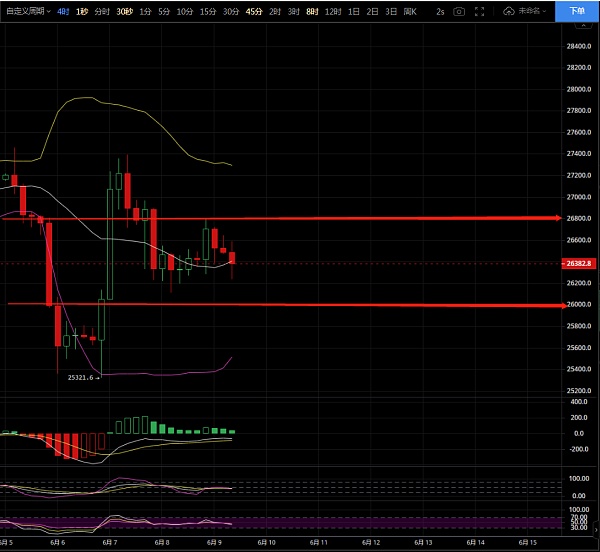The height and width of the screenshot is (552, 600).
Task: Collapse panel with the up chevron under 下单
Action: click(x=583, y=25)
